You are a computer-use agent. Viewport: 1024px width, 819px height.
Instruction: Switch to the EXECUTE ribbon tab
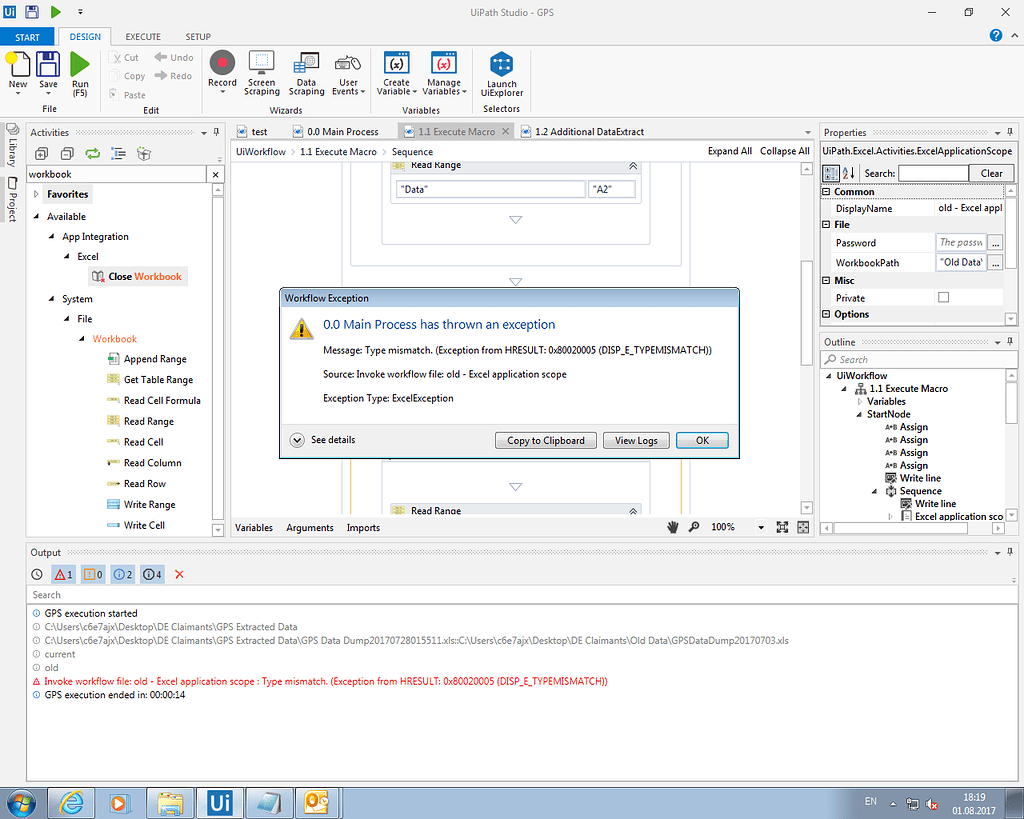click(142, 35)
